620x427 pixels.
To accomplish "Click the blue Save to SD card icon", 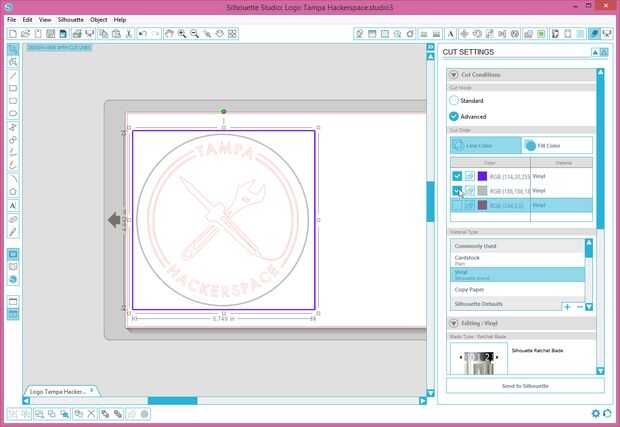I will 63,34.
